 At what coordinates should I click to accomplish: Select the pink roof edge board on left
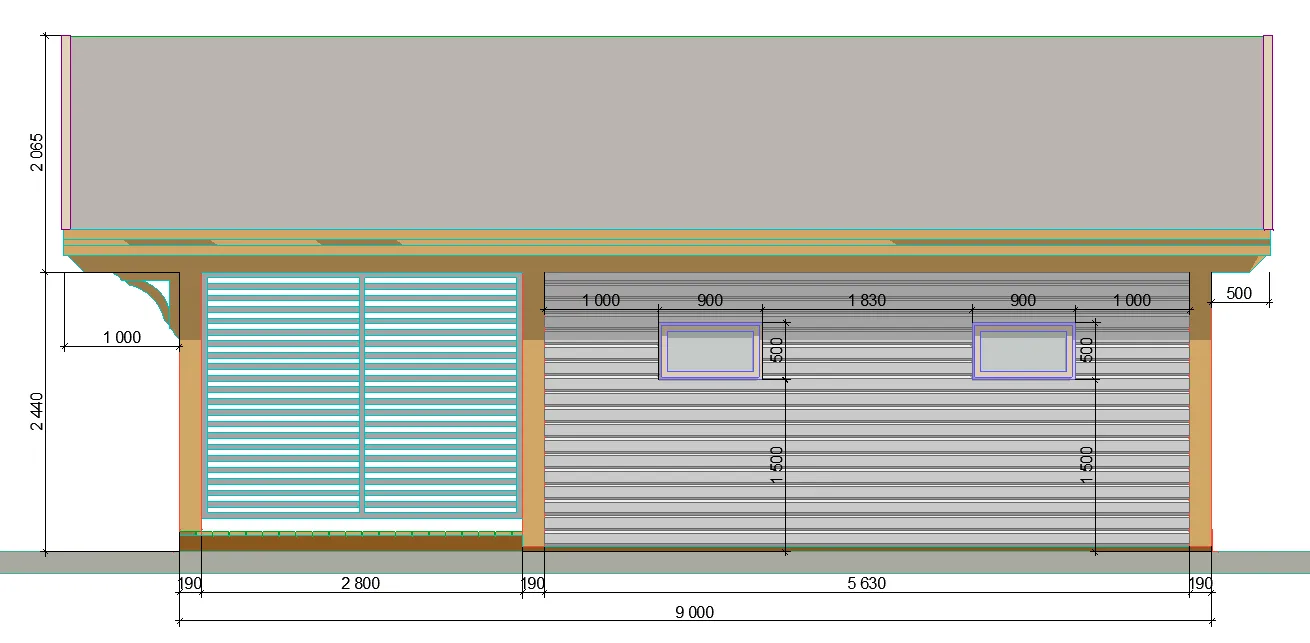[66, 132]
